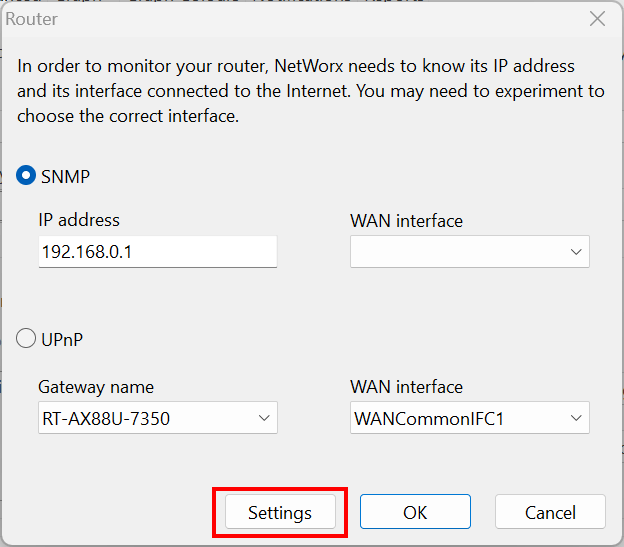Click the WAN interface label under UPnP

coord(406,386)
